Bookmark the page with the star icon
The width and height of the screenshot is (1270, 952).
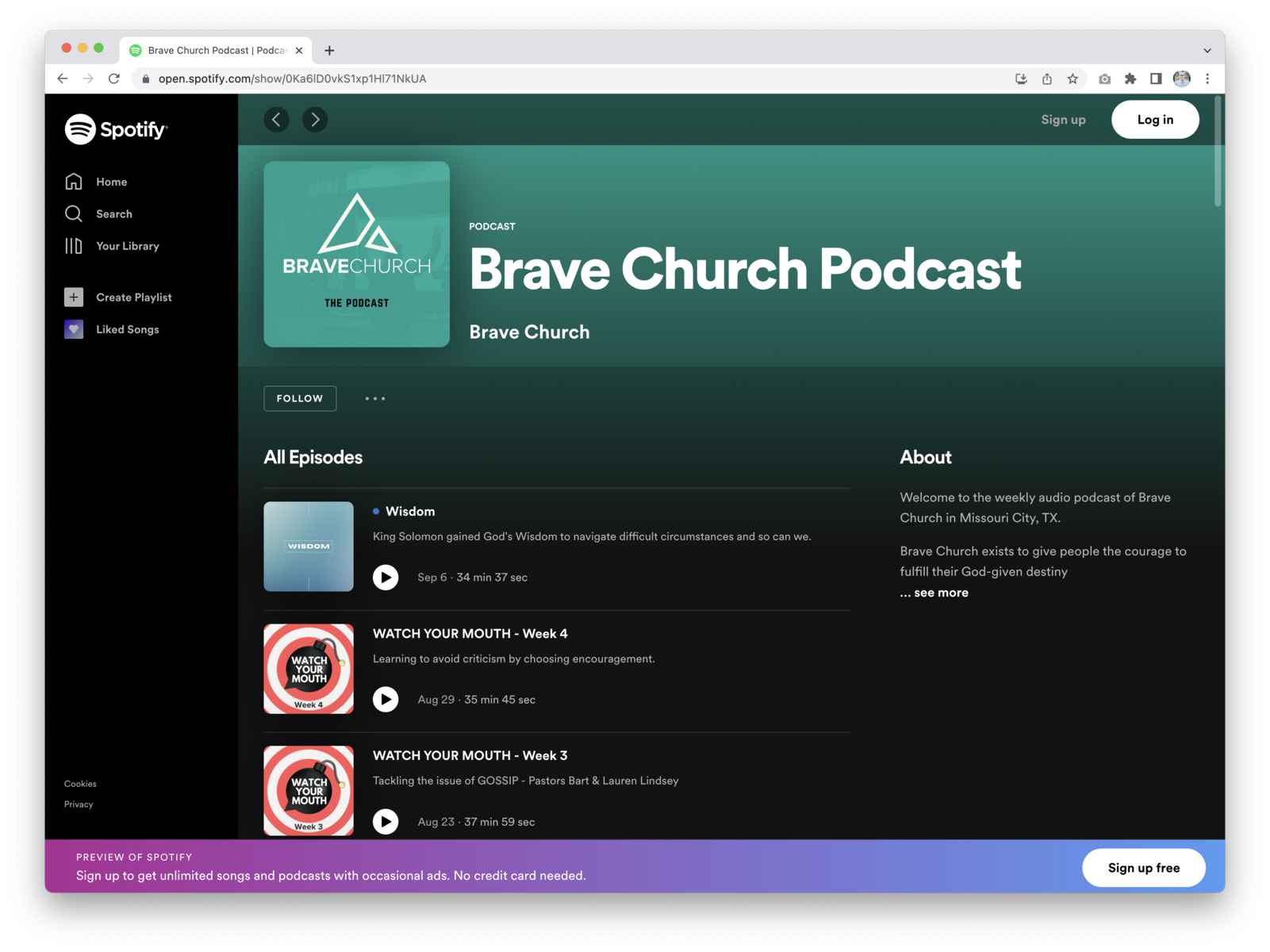click(1073, 79)
